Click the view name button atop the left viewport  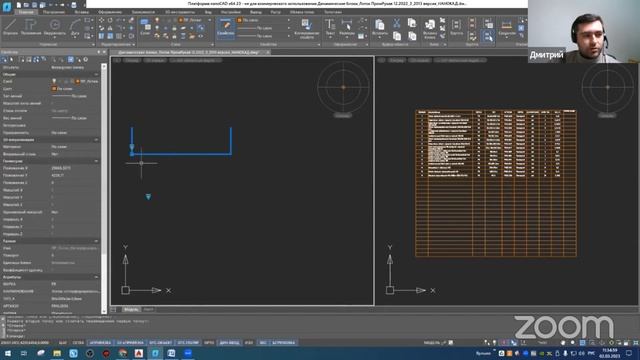tap(131, 60)
